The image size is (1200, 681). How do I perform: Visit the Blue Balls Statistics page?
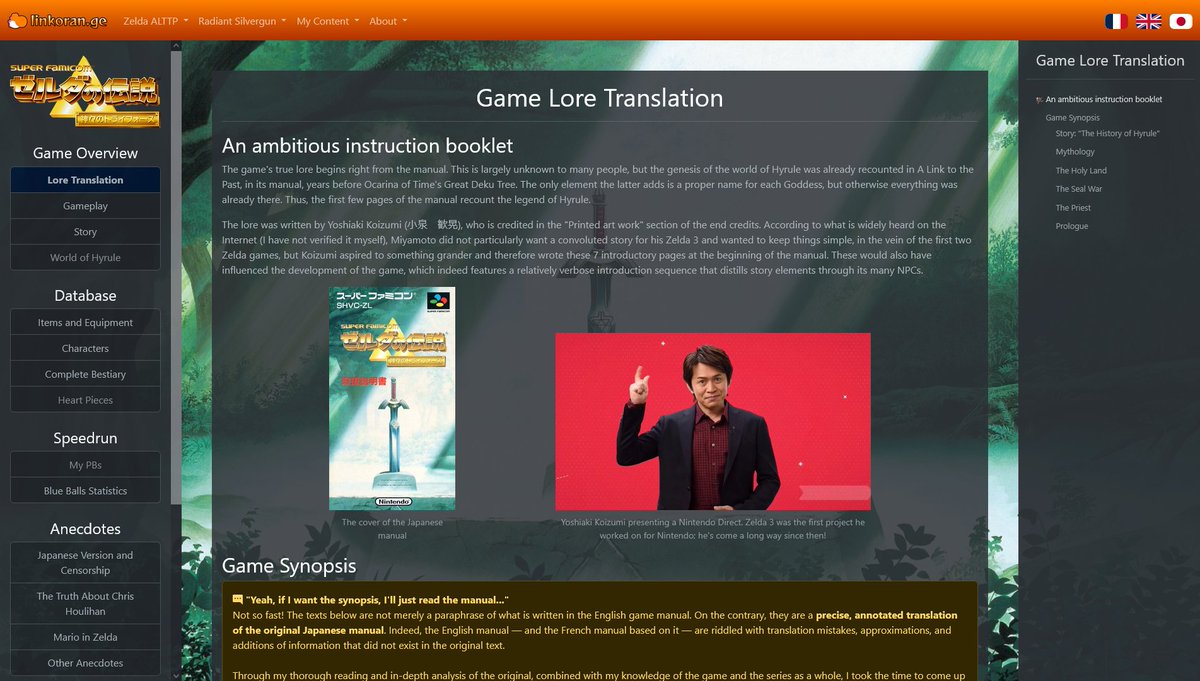click(x=85, y=490)
